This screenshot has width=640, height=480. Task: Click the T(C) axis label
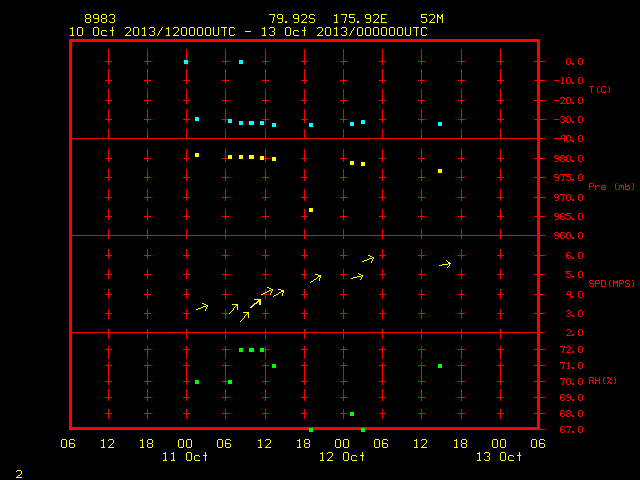[600, 89]
